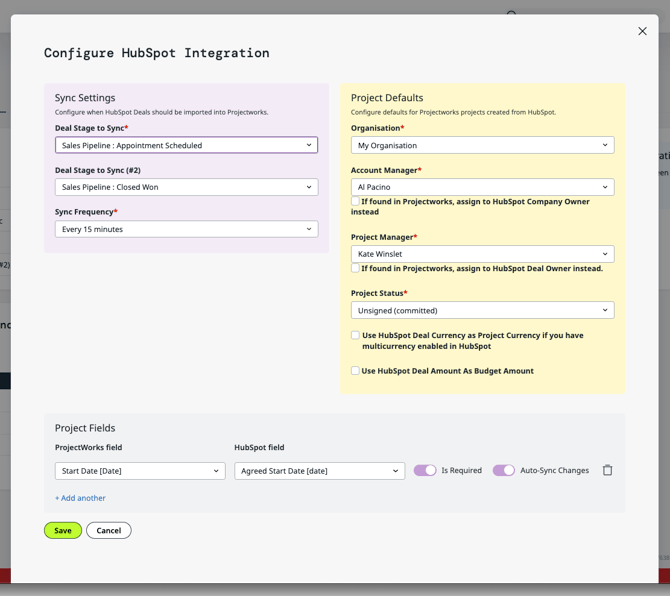The height and width of the screenshot is (596, 670).
Task: Close the HubSpot Integration dialog
Action: coord(642,31)
